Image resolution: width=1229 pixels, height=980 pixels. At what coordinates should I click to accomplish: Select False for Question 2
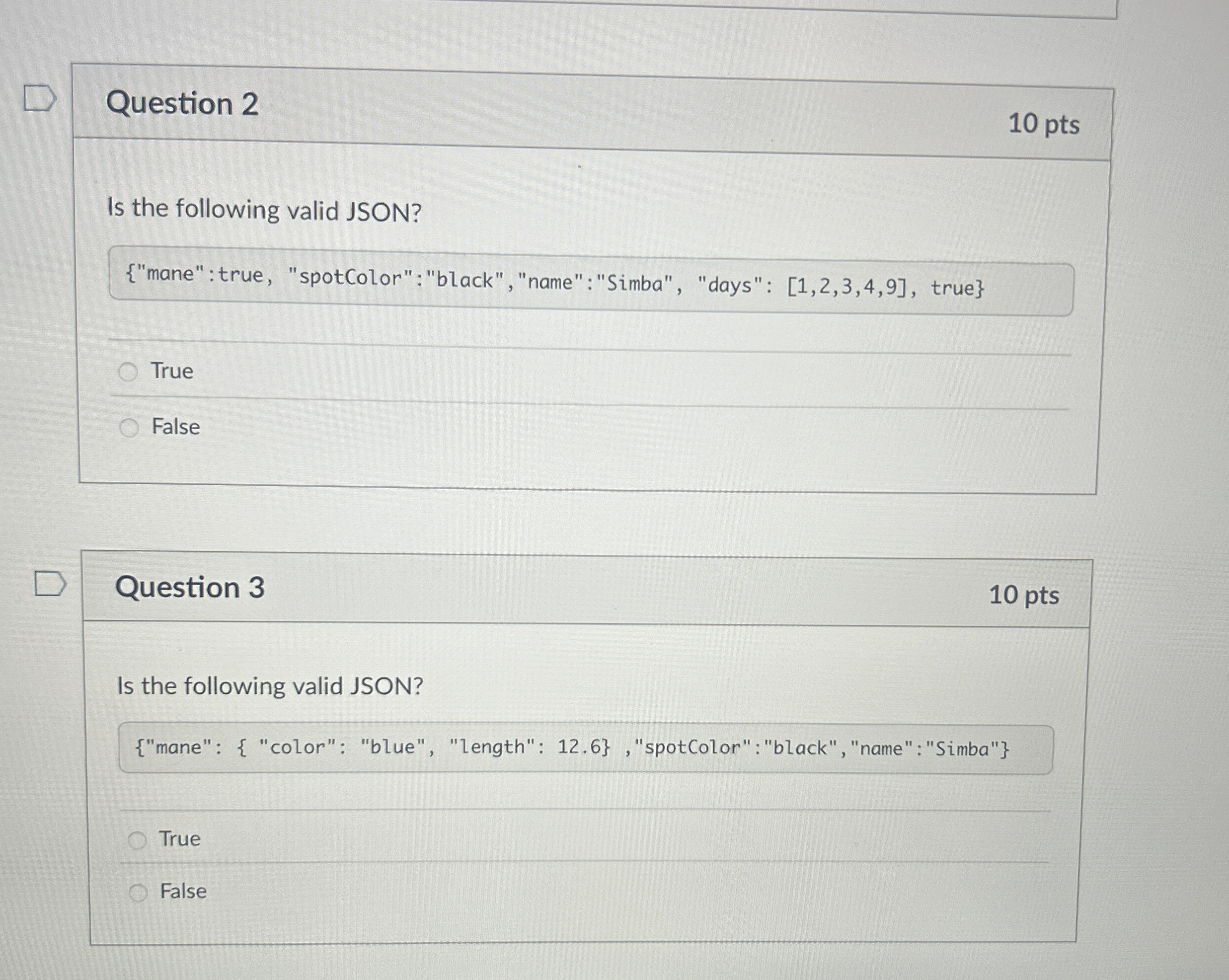pyautogui.click(x=129, y=428)
